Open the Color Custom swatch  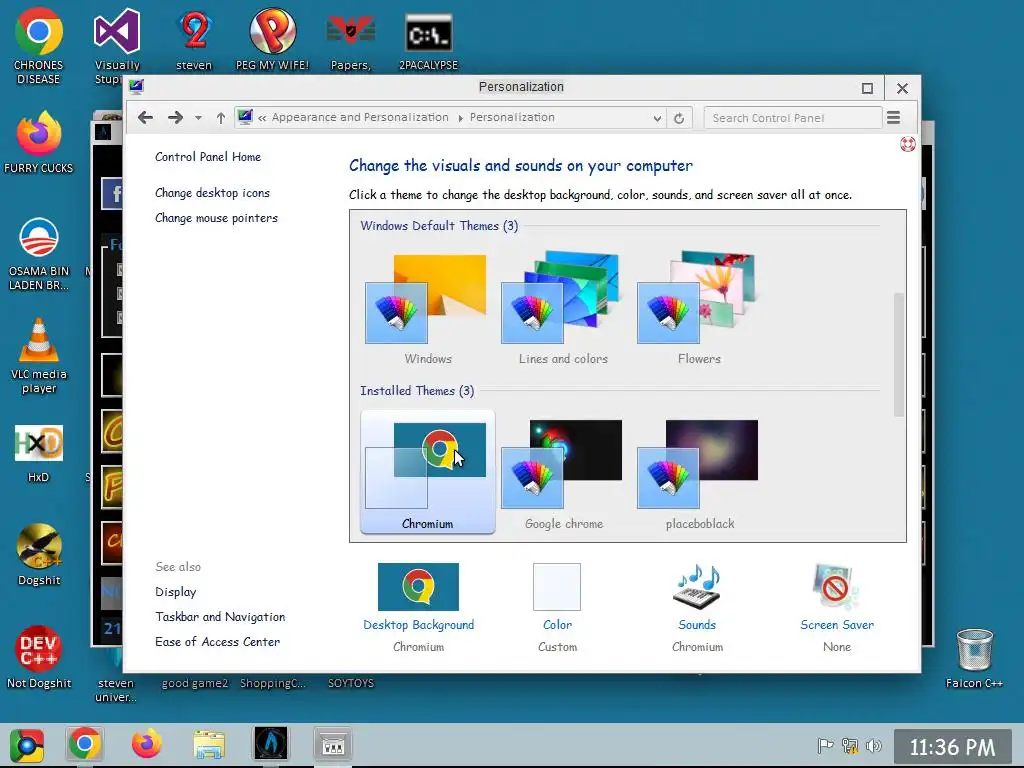(x=556, y=586)
